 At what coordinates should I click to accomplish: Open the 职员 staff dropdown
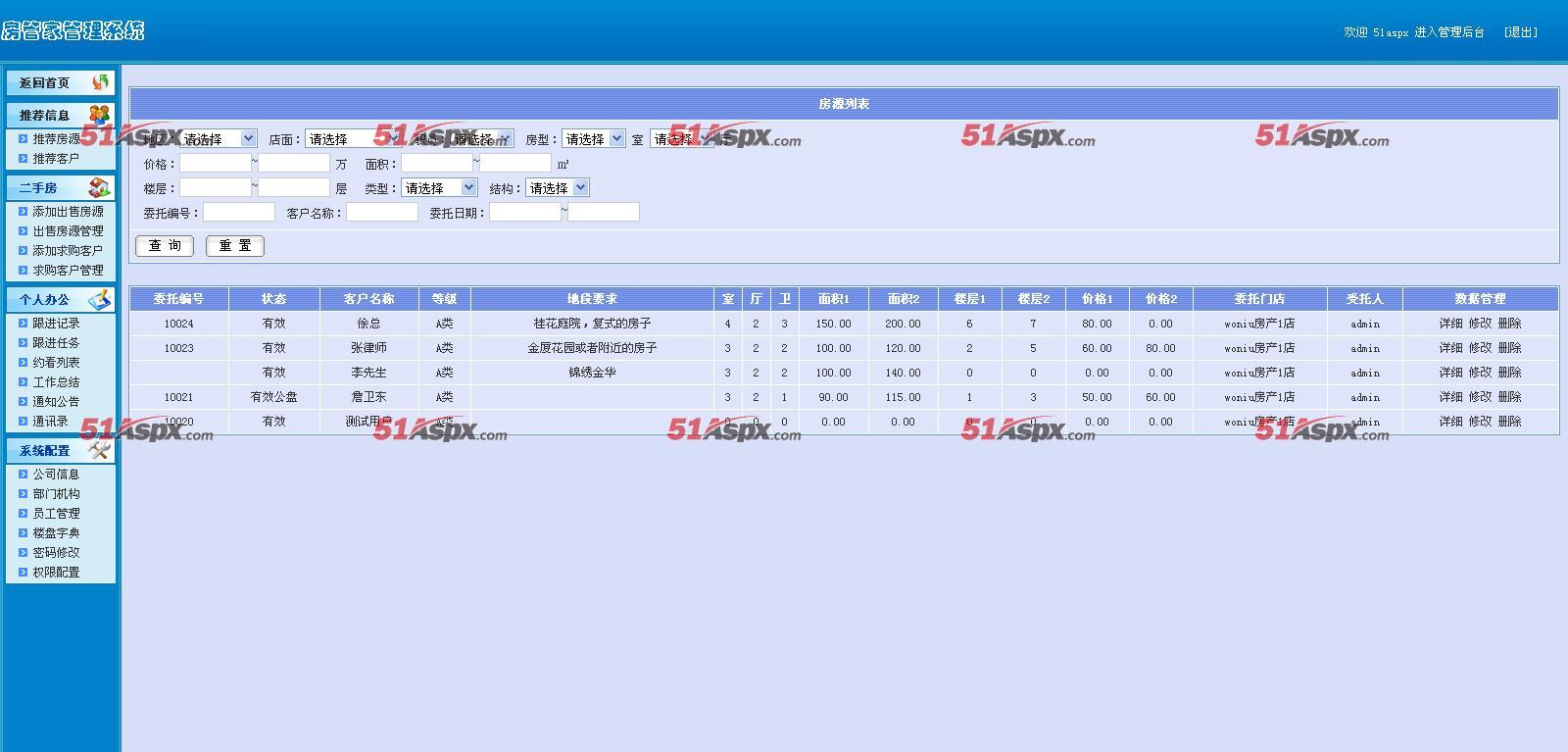coord(481,139)
